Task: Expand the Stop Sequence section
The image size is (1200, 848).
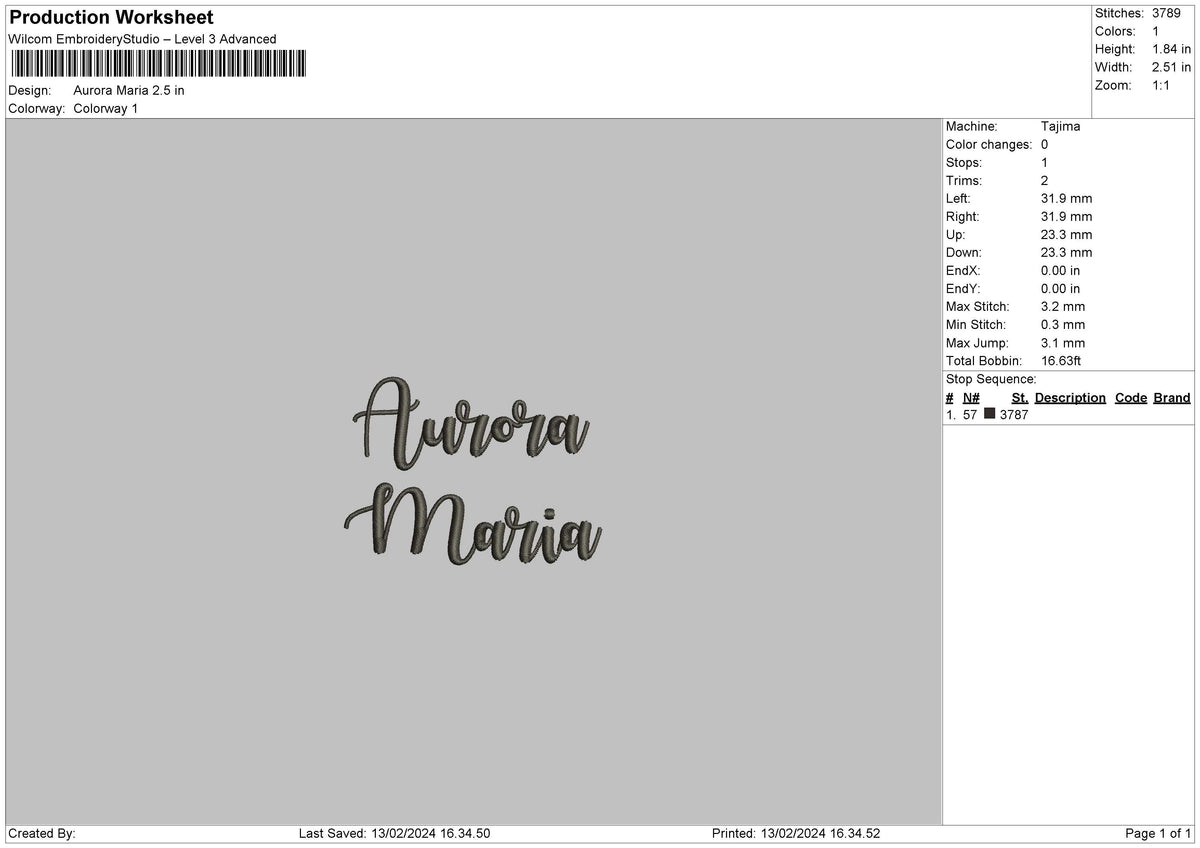Action: click(x=991, y=379)
